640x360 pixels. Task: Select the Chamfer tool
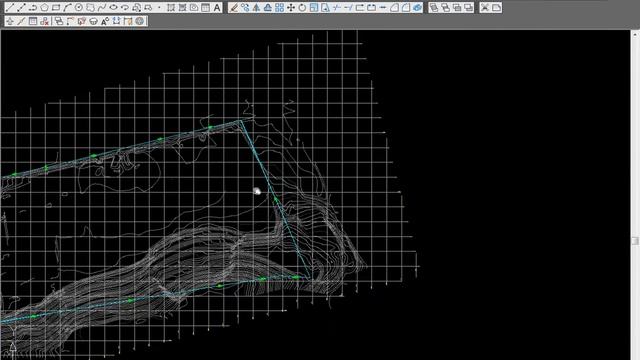tap(394, 8)
